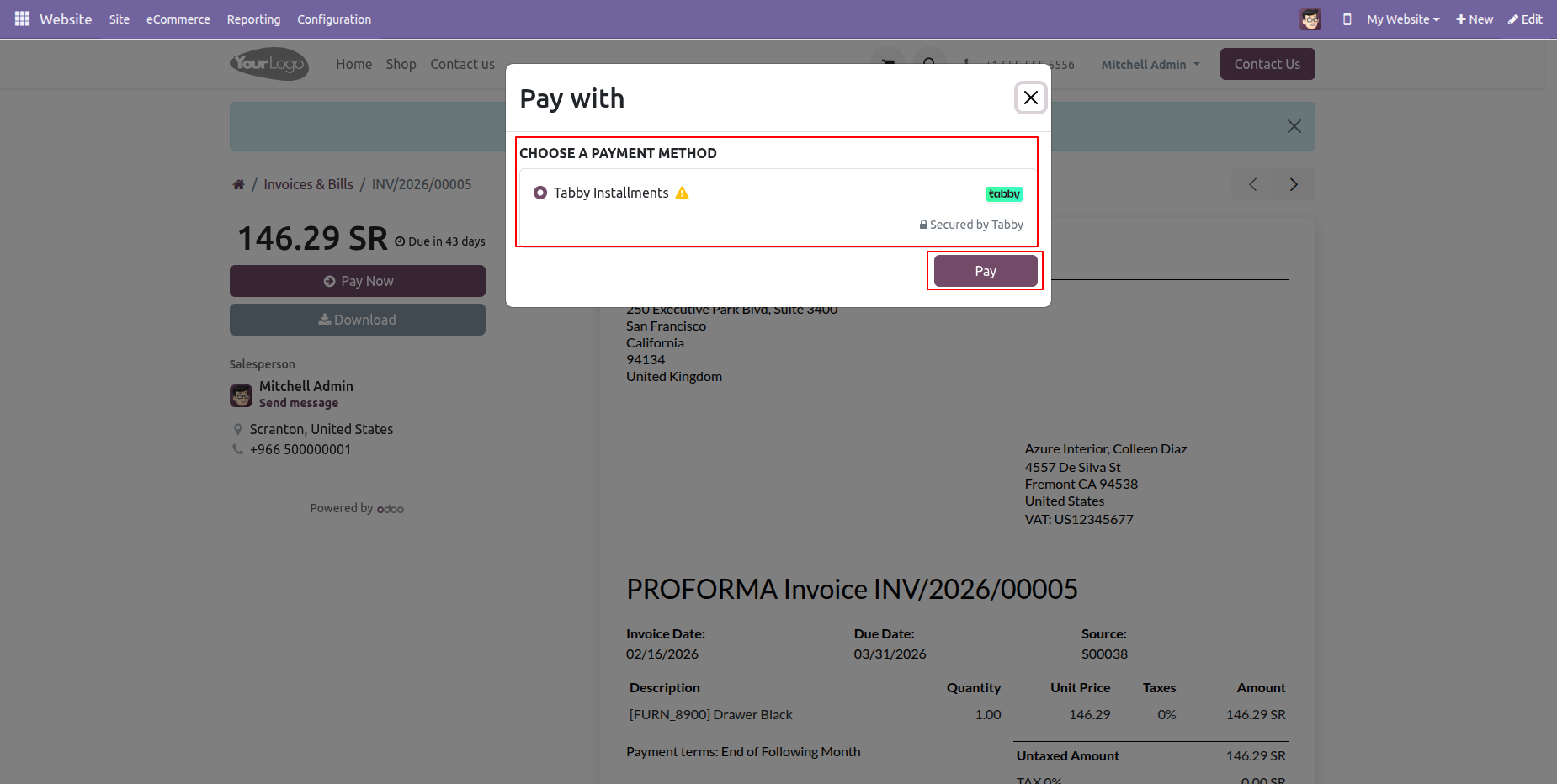Open the apps grid menu icon
The height and width of the screenshot is (784, 1557).
coord(22,19)
